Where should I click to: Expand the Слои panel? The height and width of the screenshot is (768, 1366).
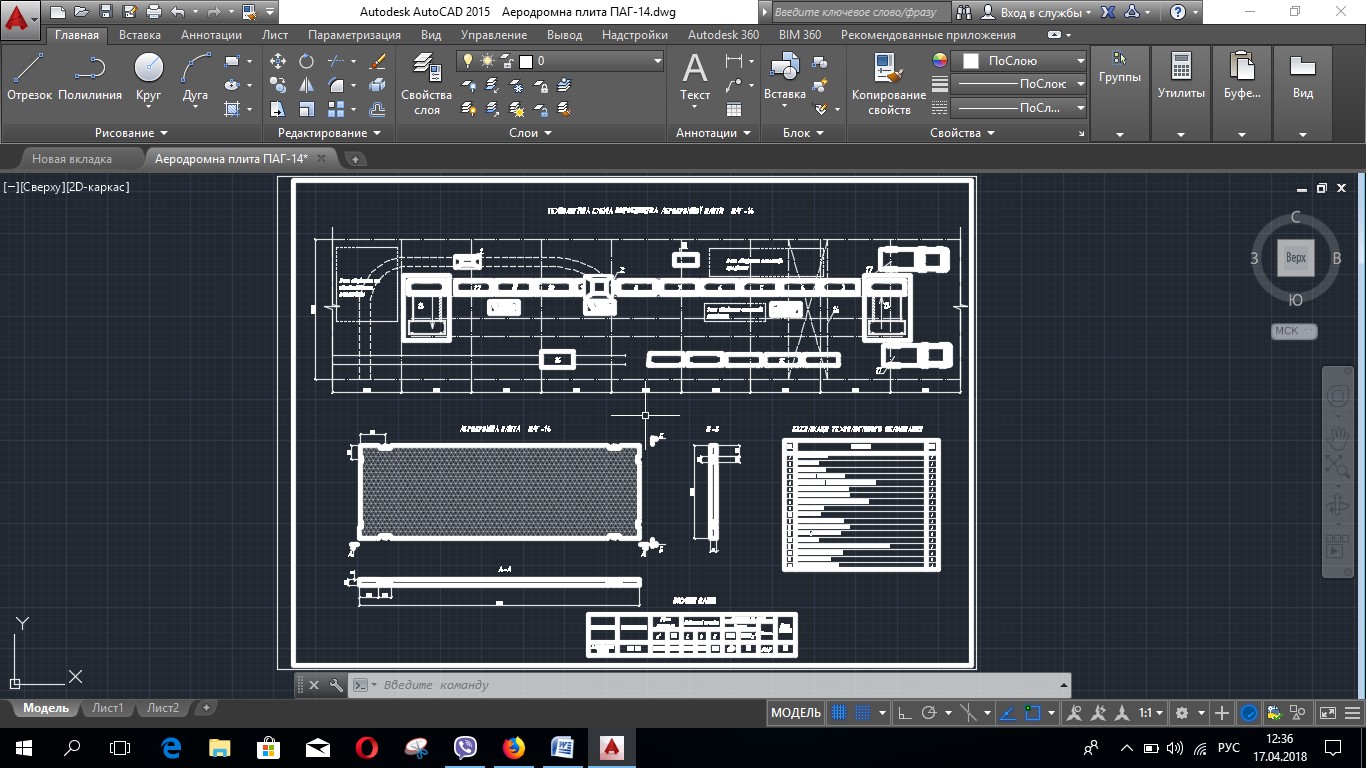click(530, 132)
